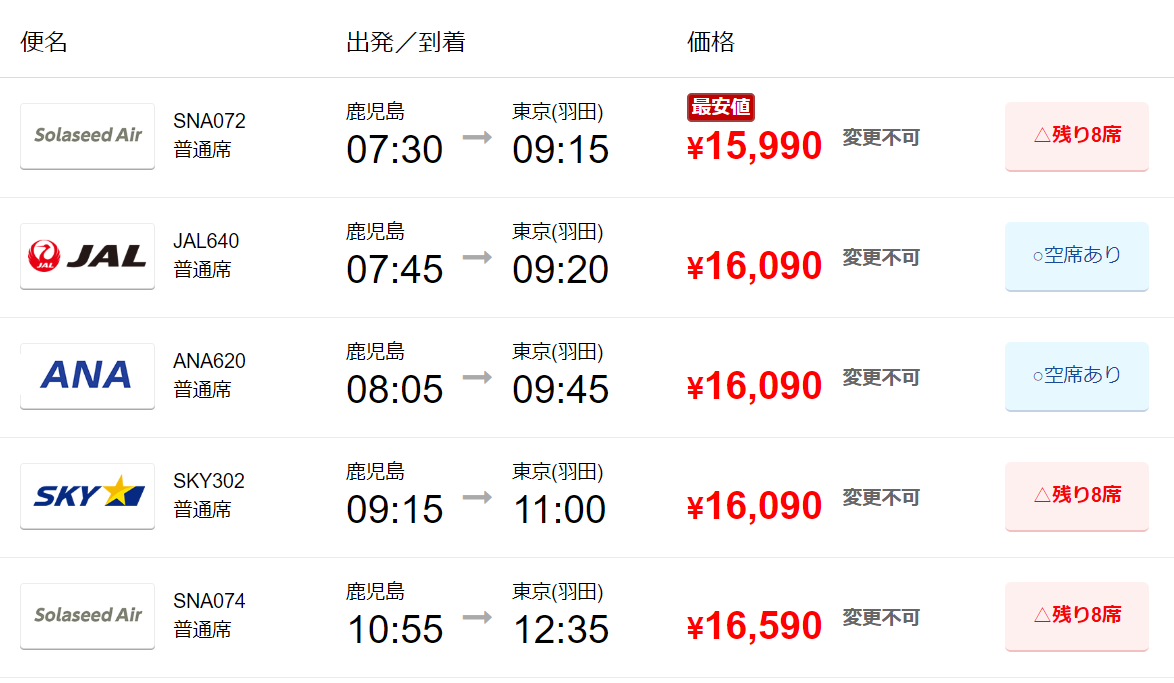Viewport: 1174px width, 683px height.
Task: Click Solaseed Air logo for SNA074
Action: coord(88,616)
